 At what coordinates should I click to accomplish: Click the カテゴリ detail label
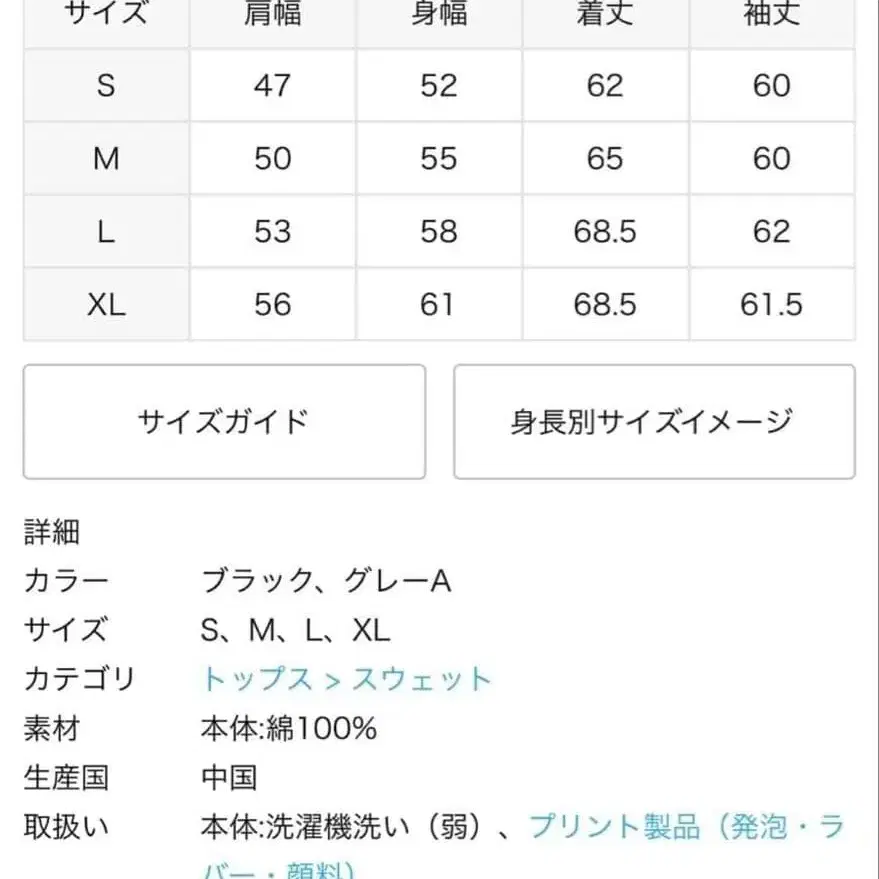click(78, 679)
